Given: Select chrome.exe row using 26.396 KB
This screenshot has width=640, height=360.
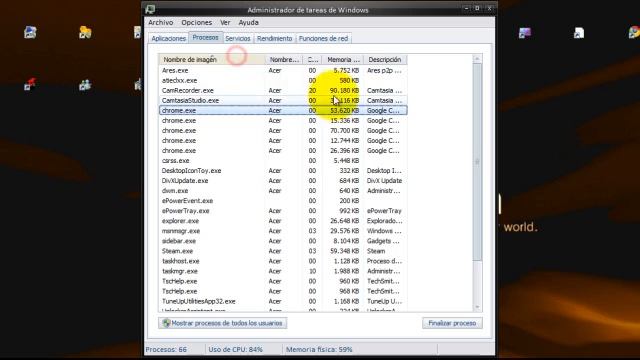Looking at the screenshot, I should pos(283,151).
